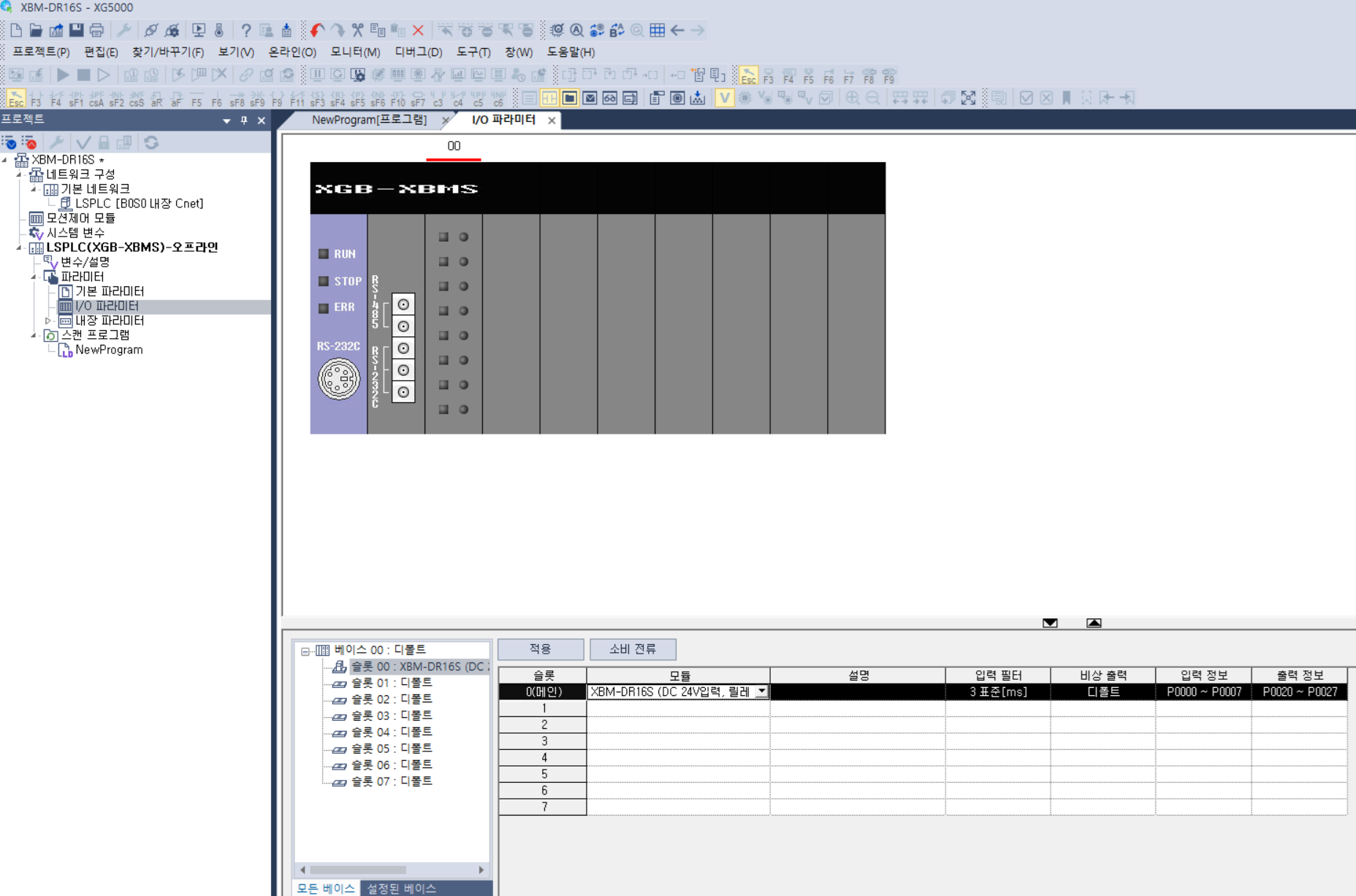Click the bookmark flag icon
The image size is (1356, 896).
point(1067,98)
